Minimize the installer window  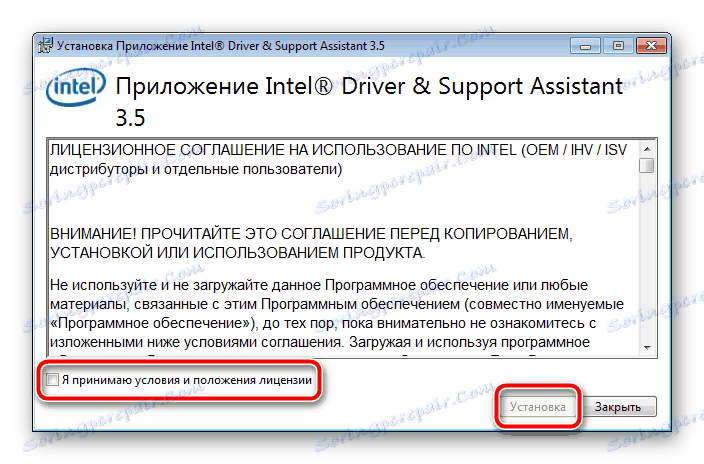pyautogui.click(x=585, y=45)
